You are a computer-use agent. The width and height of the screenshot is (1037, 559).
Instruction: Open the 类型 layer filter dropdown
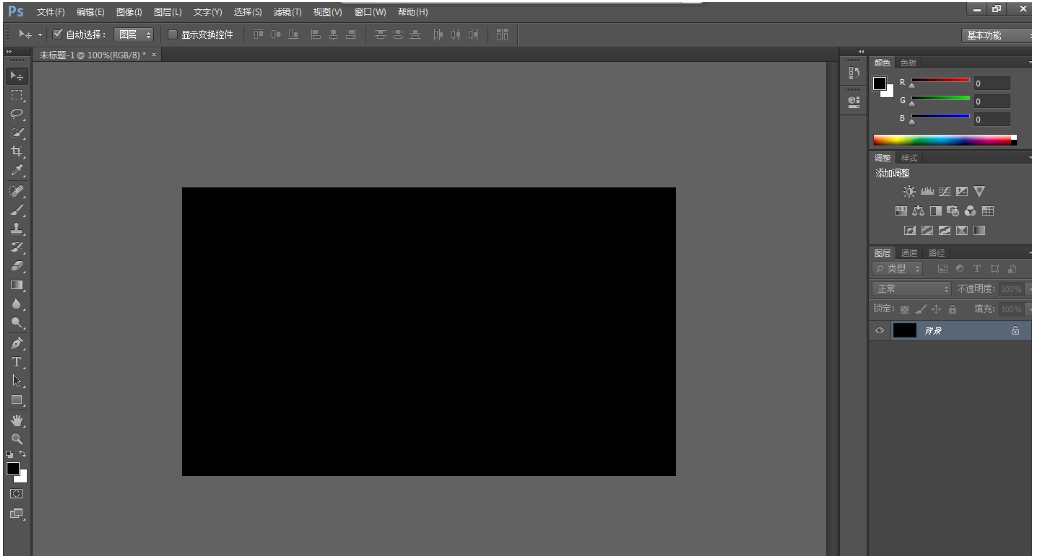pyautogui.click(x=898, y=269)
